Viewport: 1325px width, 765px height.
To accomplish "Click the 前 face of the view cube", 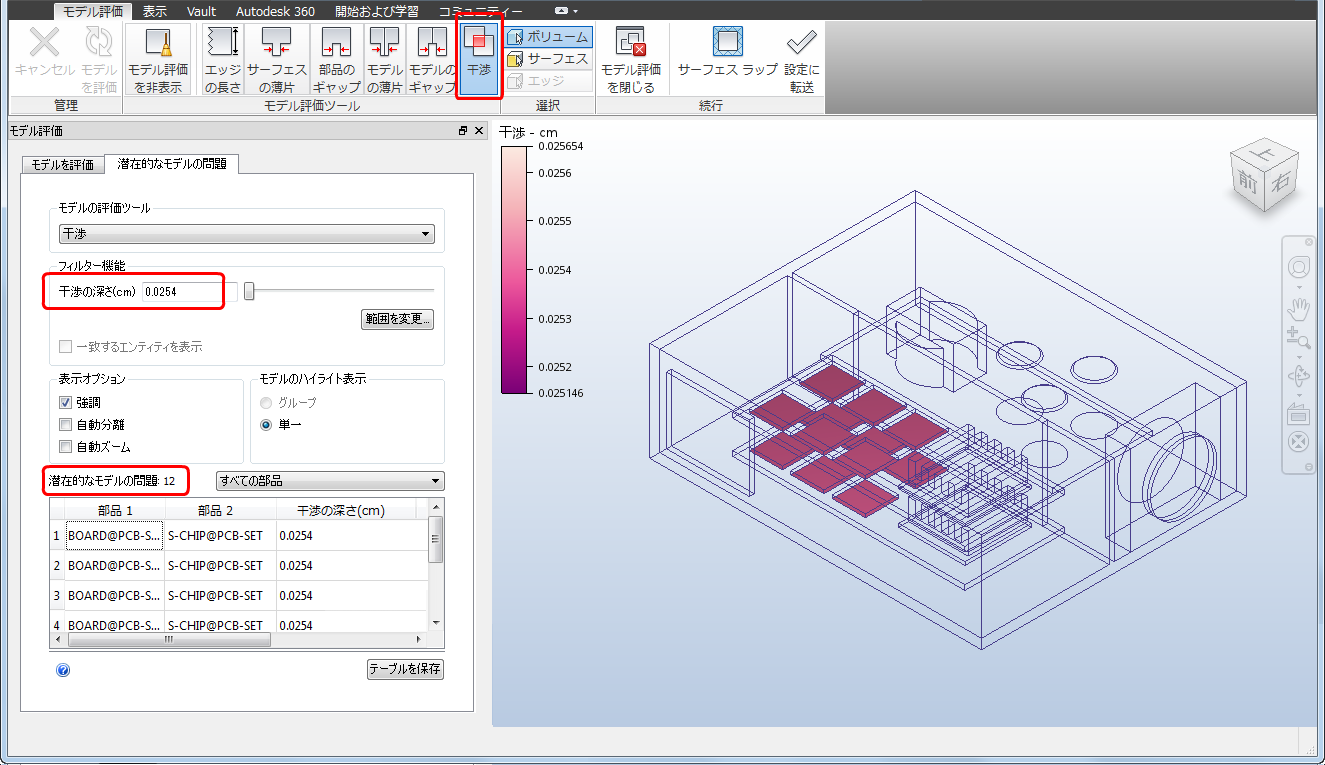I will click(x=1248, y=181).
